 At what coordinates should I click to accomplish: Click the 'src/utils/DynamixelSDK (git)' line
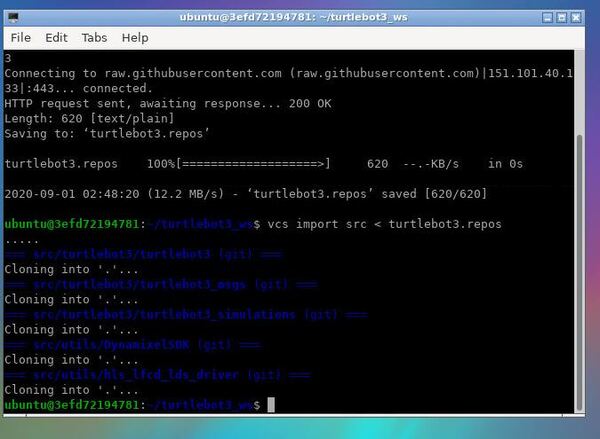coord(133,345)
